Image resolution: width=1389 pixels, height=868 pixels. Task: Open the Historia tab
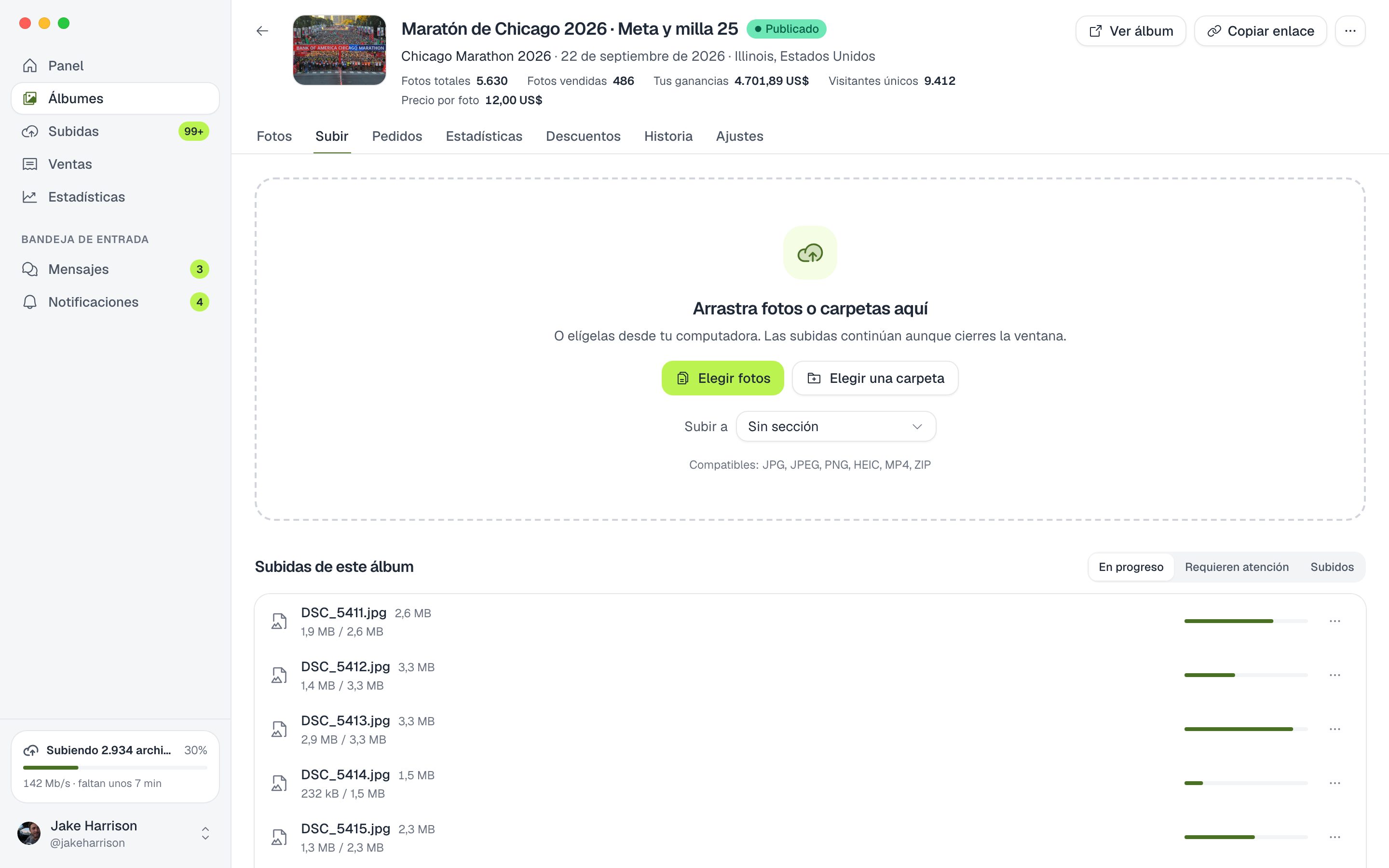point(668,136)
